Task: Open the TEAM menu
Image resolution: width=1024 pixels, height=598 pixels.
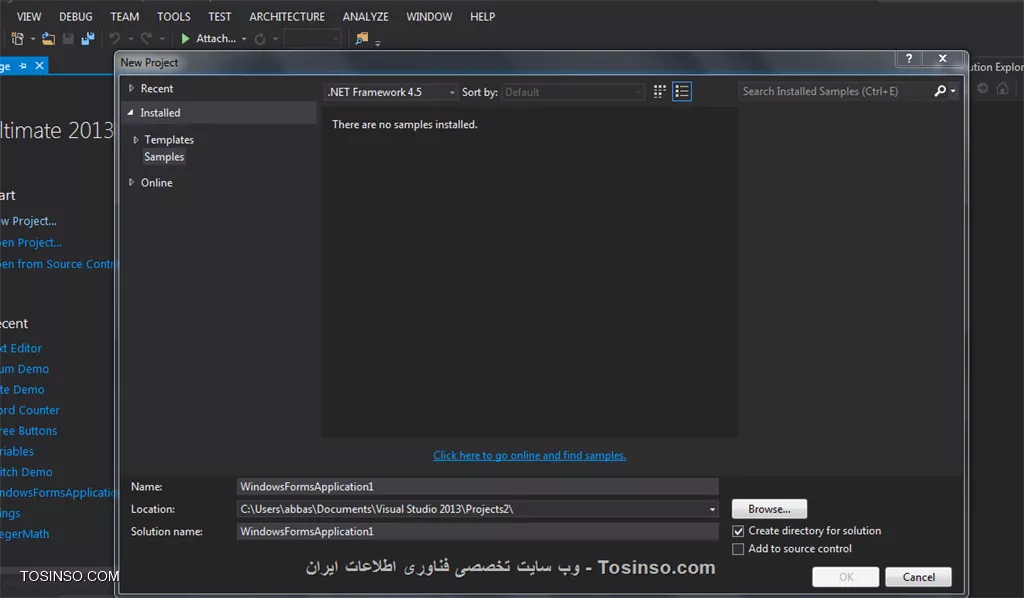Action: coord(124,16)
